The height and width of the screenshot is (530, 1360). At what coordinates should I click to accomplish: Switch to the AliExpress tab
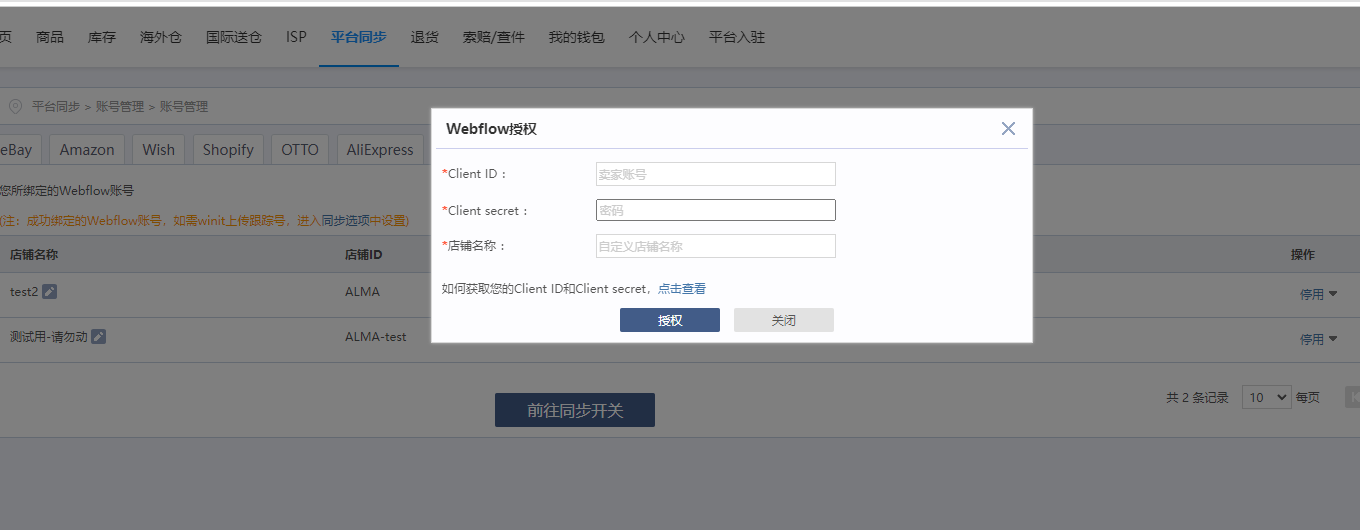pyautogui.click(x=380, y=149)
